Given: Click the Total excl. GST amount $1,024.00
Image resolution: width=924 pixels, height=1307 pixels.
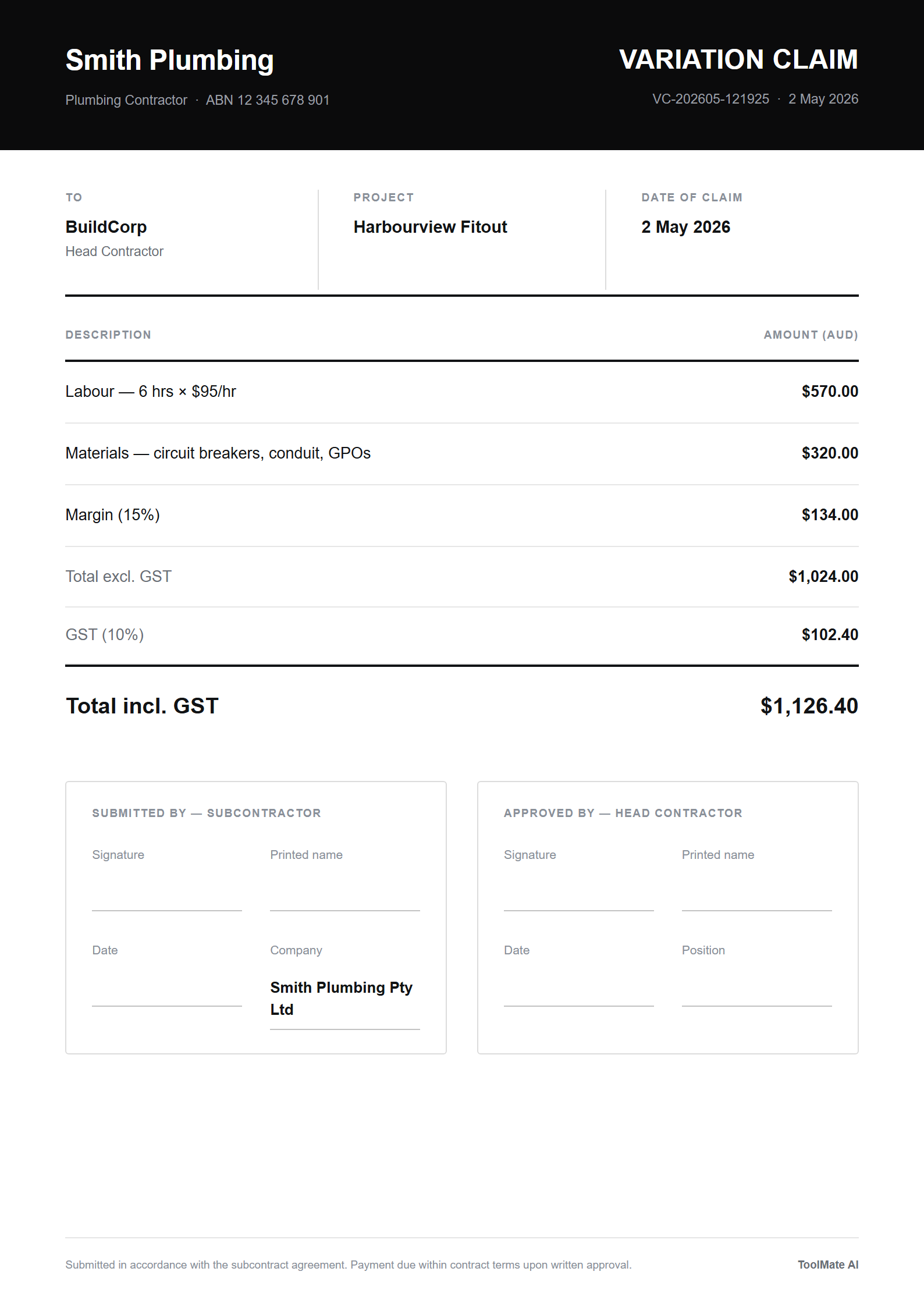Looking at the screenshot, I should tap(823, 577).
